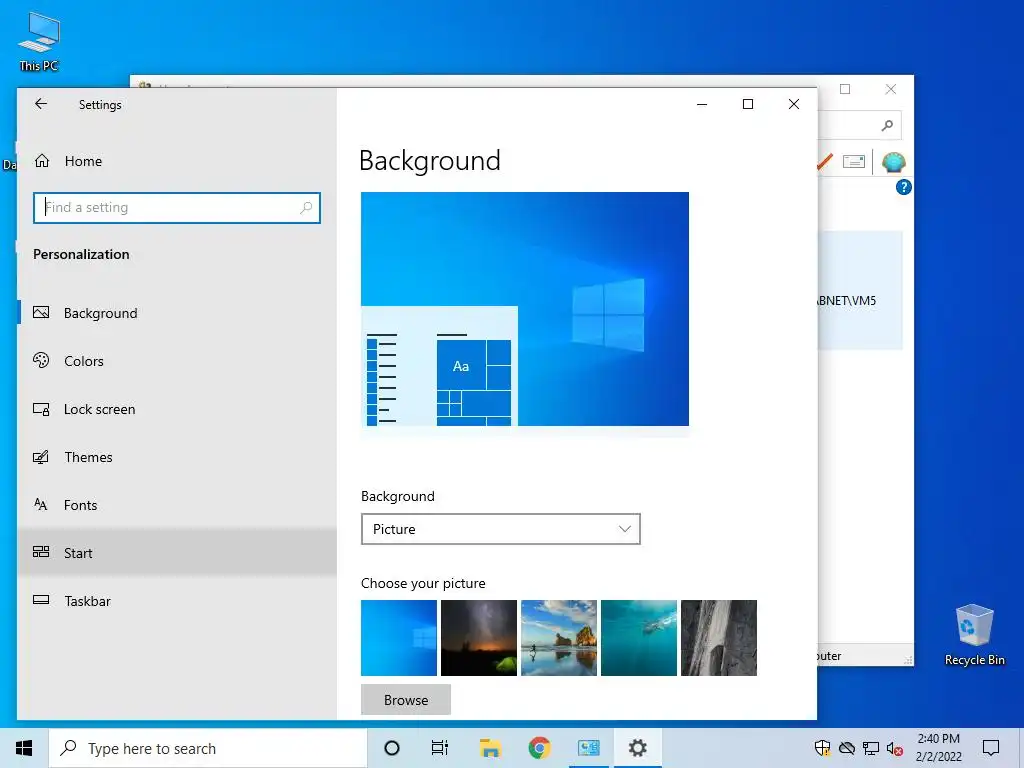Image resolution: width=1024 pixels, height=768 pixels.
Task: Select Background in Personalization sidebar
Action: [x=177, y=313]
